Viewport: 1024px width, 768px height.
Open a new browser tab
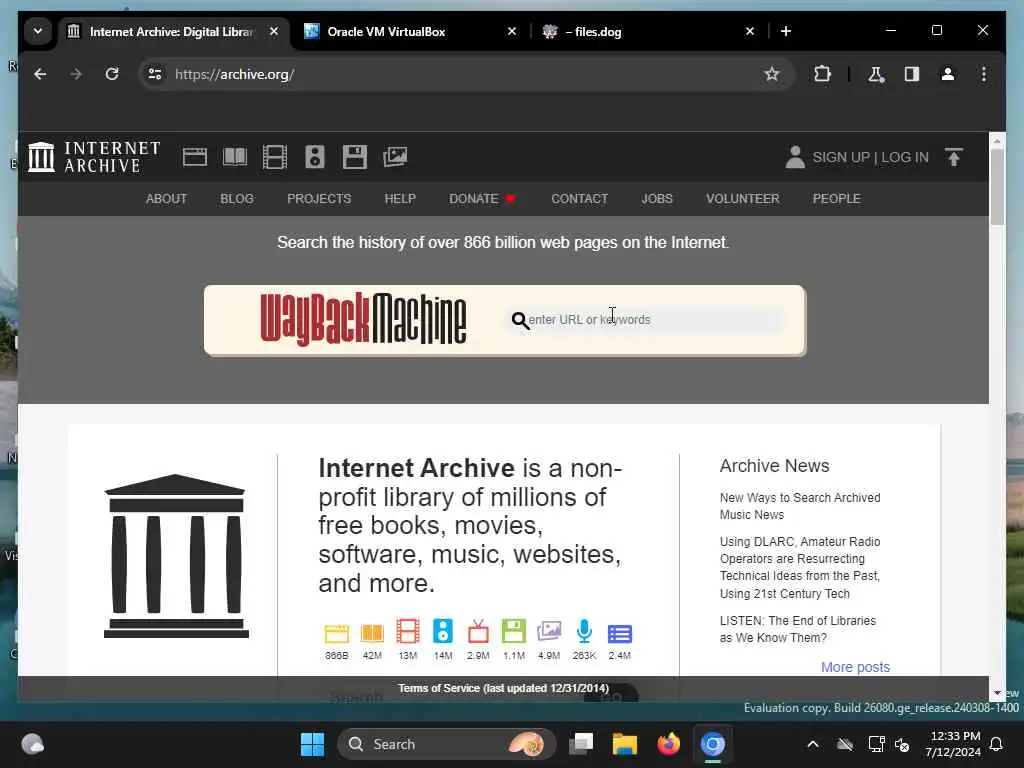coord(786,31)
